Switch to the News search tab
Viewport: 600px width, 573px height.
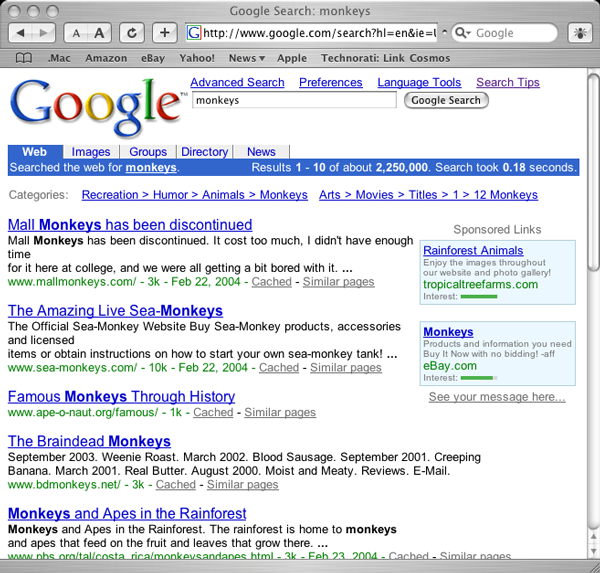pos(261,152)
